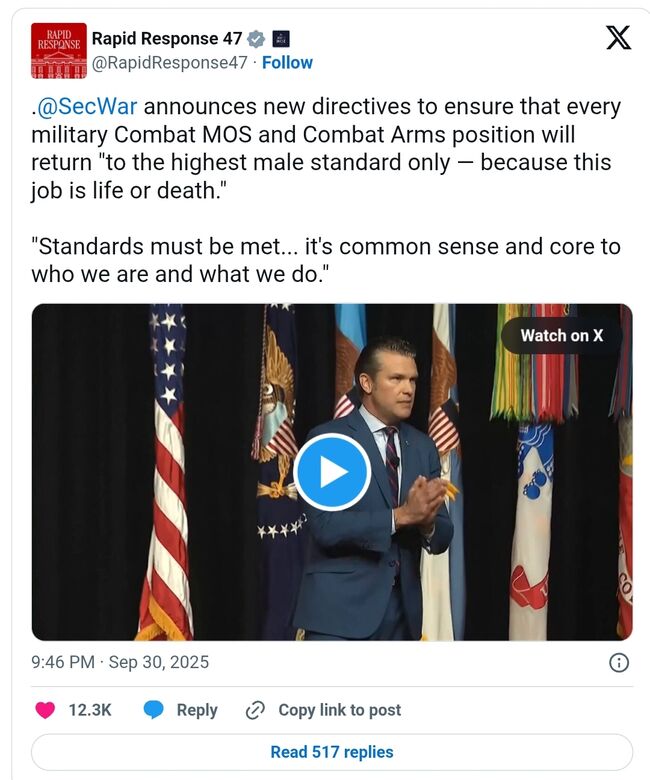The height and width of the screenshot is (780, 650).
Task: Click the chain link copy icon
Action: click(255, 710)
